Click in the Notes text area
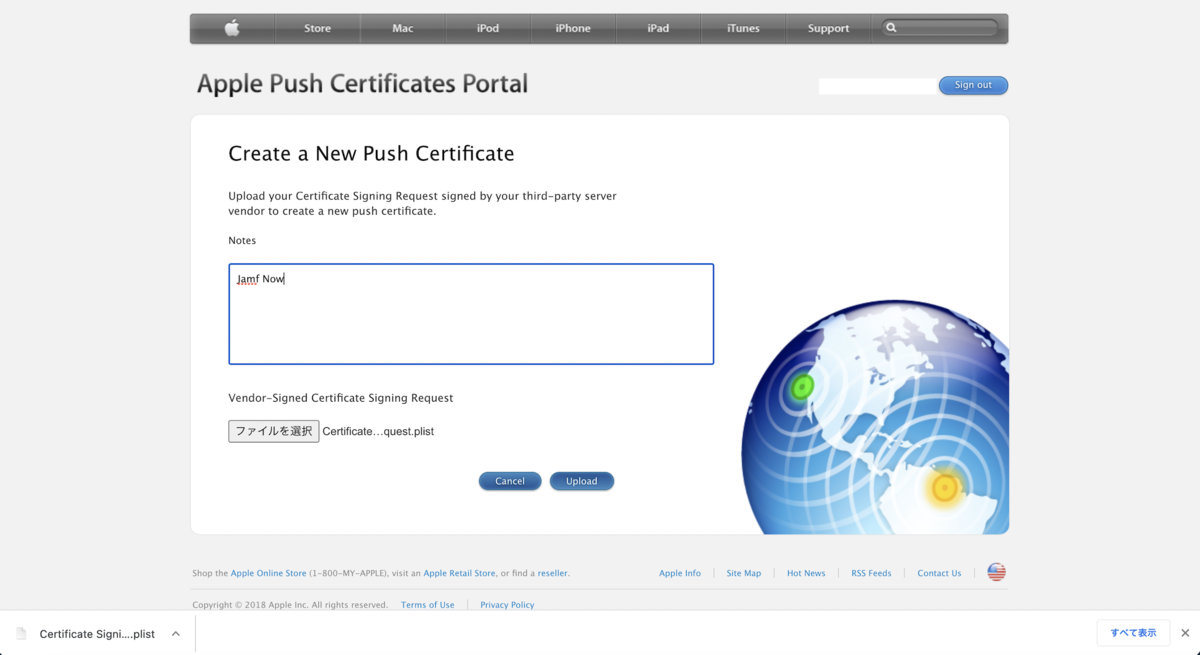The height and width of the screenshot is (655, 1200). click(471, 314)
